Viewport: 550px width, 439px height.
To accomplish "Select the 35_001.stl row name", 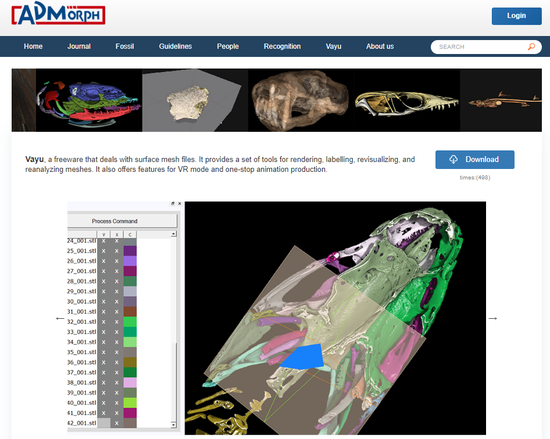I will point(82,352).
